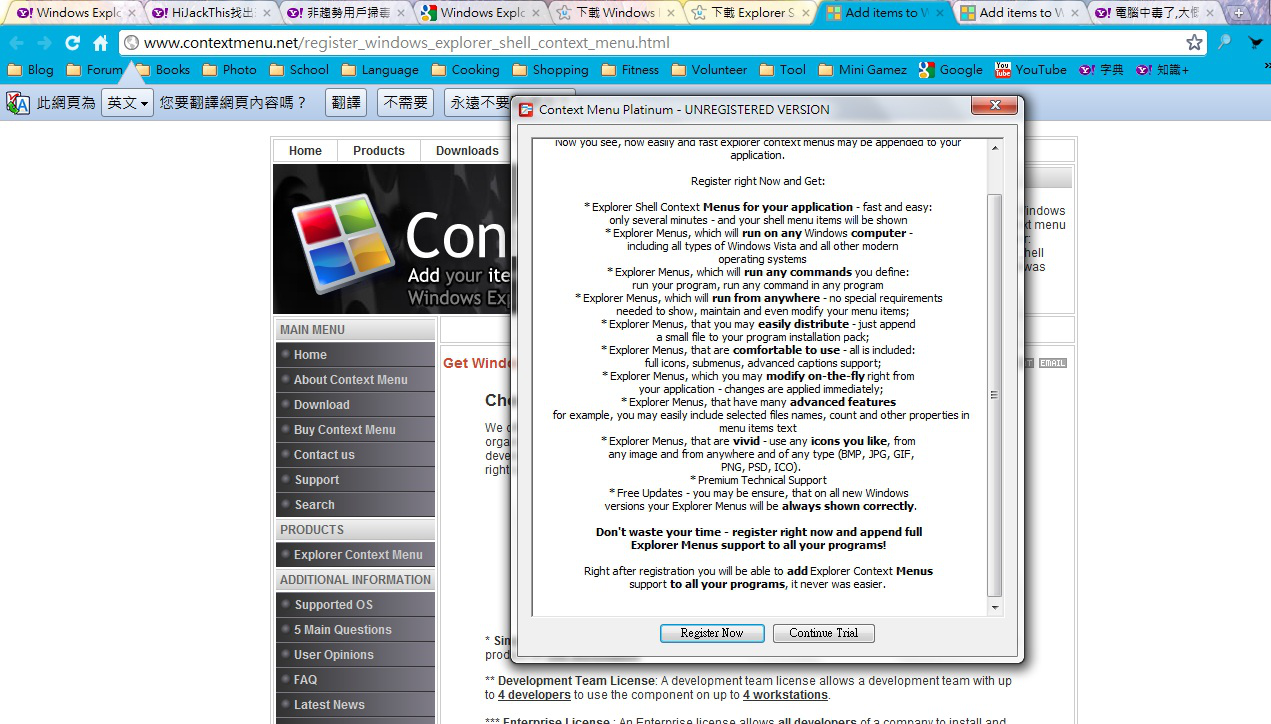Click the Google Translate bar icon
Viewport: 1271px width, 724px height.
[x=18, y=103]
